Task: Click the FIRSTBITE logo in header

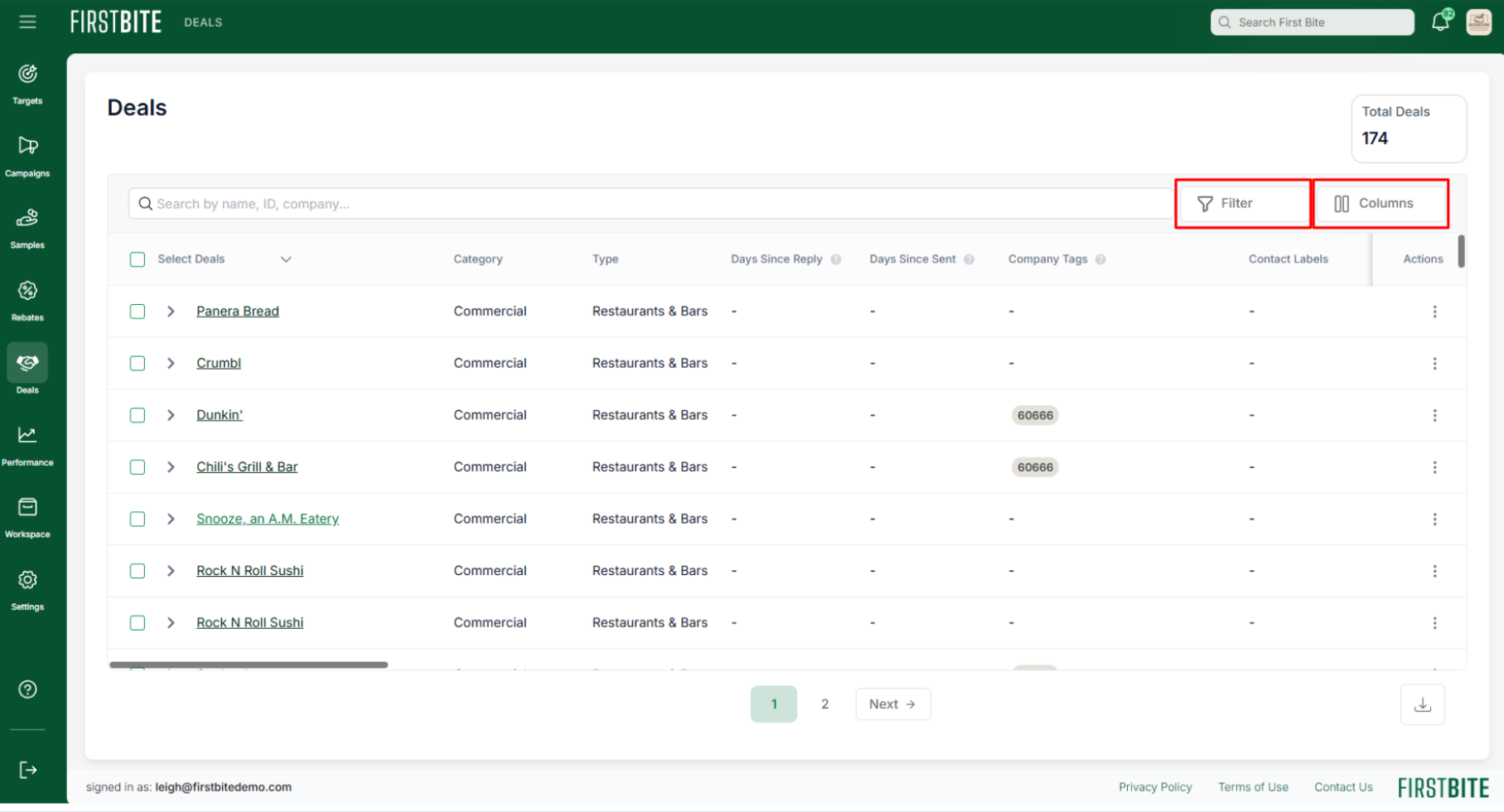Action: 116,22
